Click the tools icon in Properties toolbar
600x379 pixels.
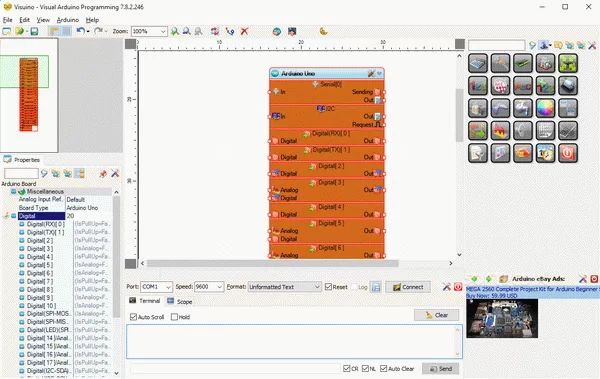115,174
